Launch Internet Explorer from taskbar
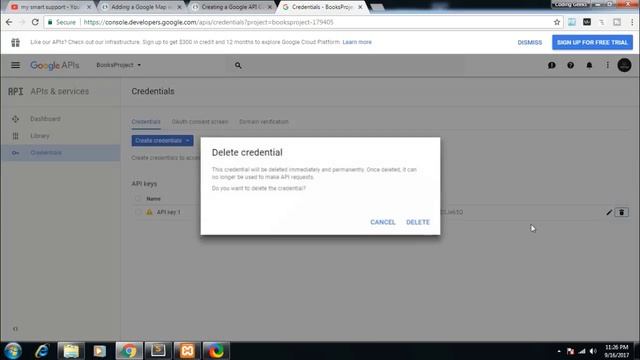This screenshot has height=360, width=640. tap(42, 351)
